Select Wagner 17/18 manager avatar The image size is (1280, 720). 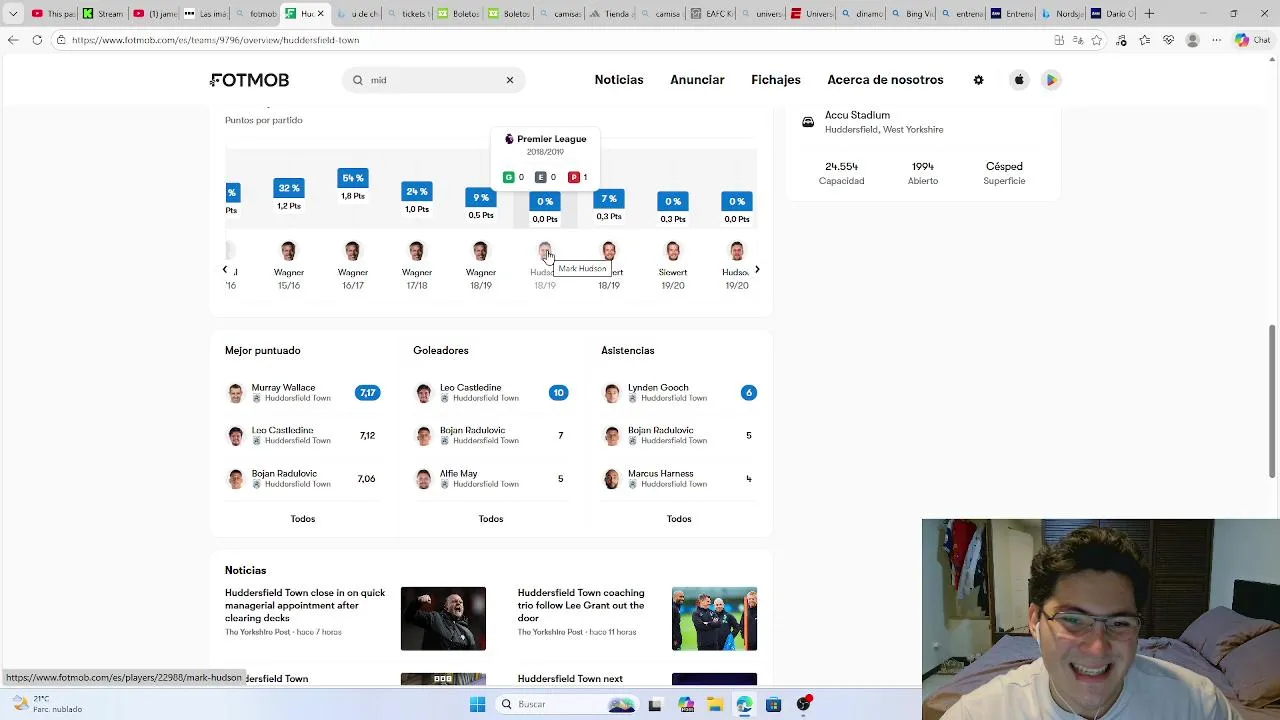coord(417,251)
